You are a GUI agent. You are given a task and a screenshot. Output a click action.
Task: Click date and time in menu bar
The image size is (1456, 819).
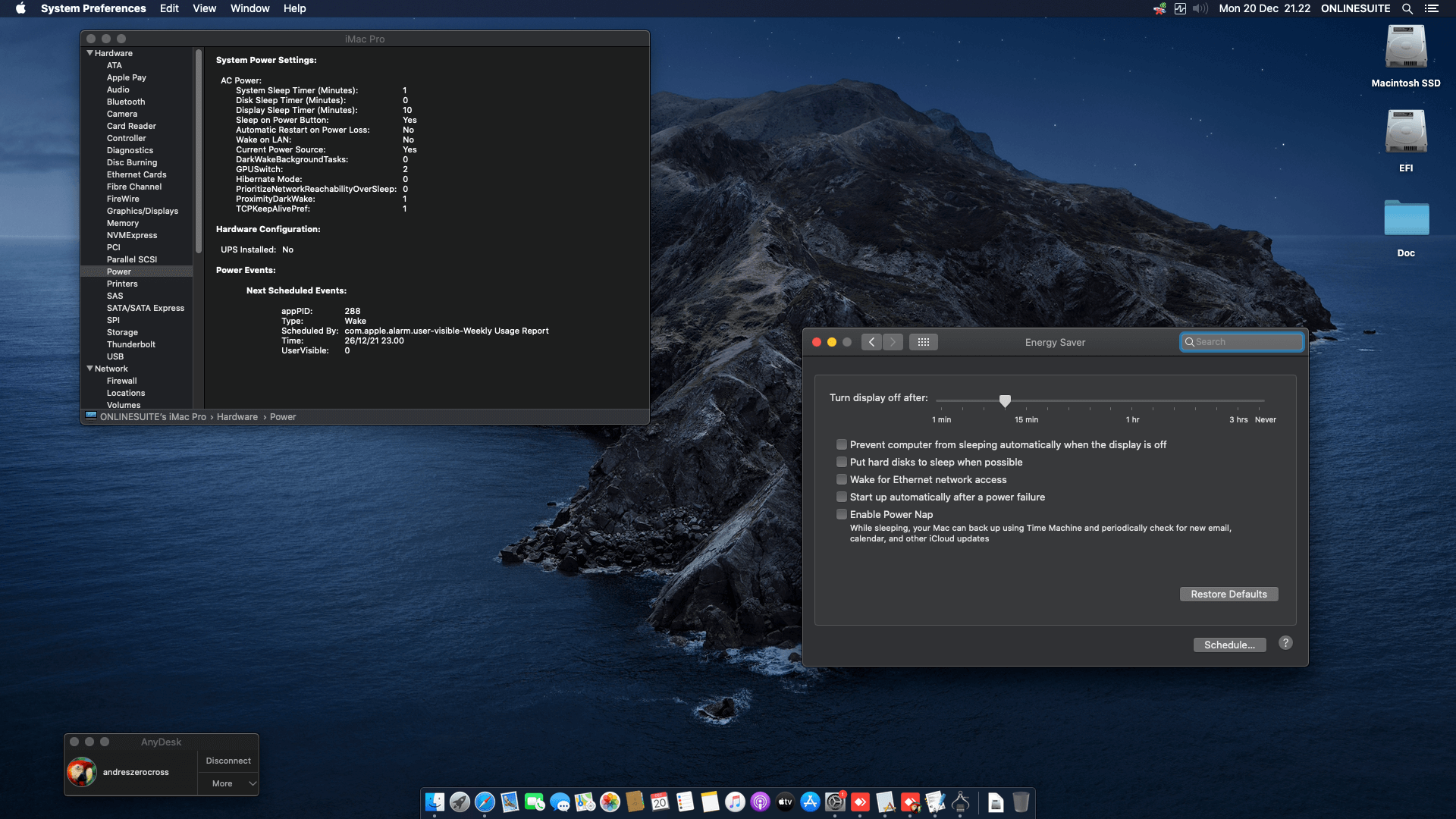[x=1264, y=8]
